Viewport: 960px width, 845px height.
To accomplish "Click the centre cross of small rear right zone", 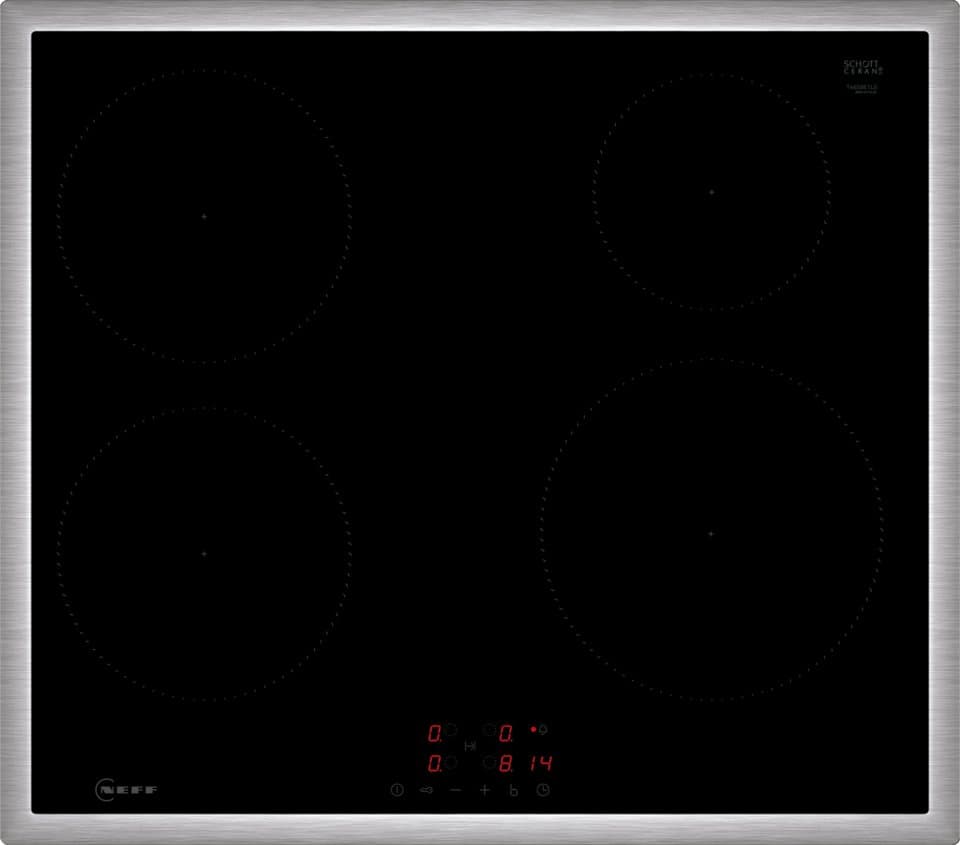I will pyautogui.click(x=711, y=192).
